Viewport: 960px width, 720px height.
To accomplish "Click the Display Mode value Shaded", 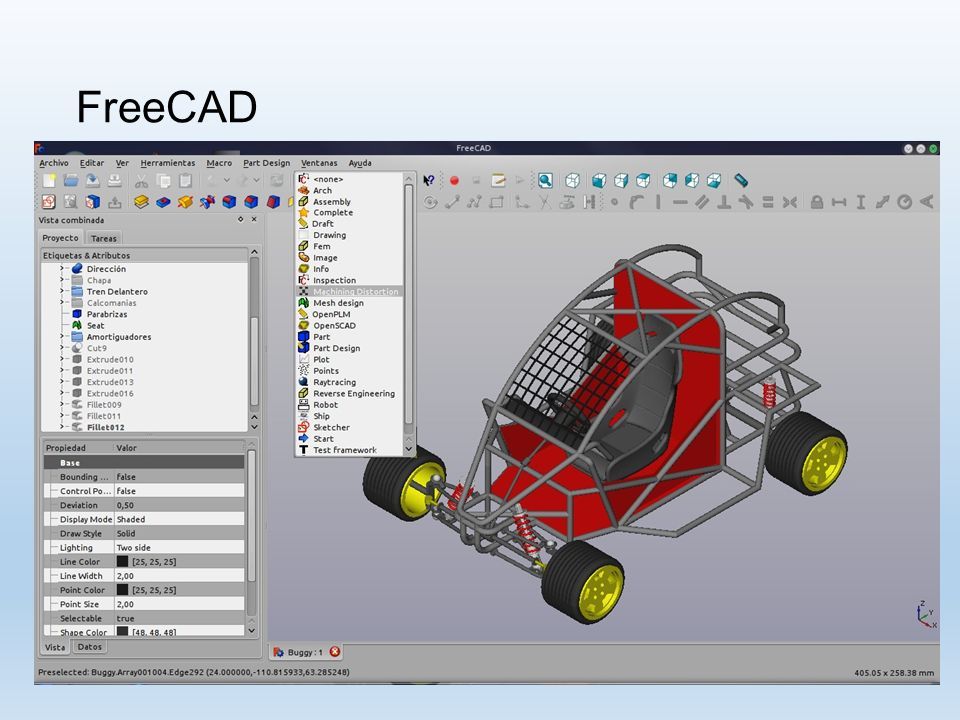I will [x=131, y=519].
